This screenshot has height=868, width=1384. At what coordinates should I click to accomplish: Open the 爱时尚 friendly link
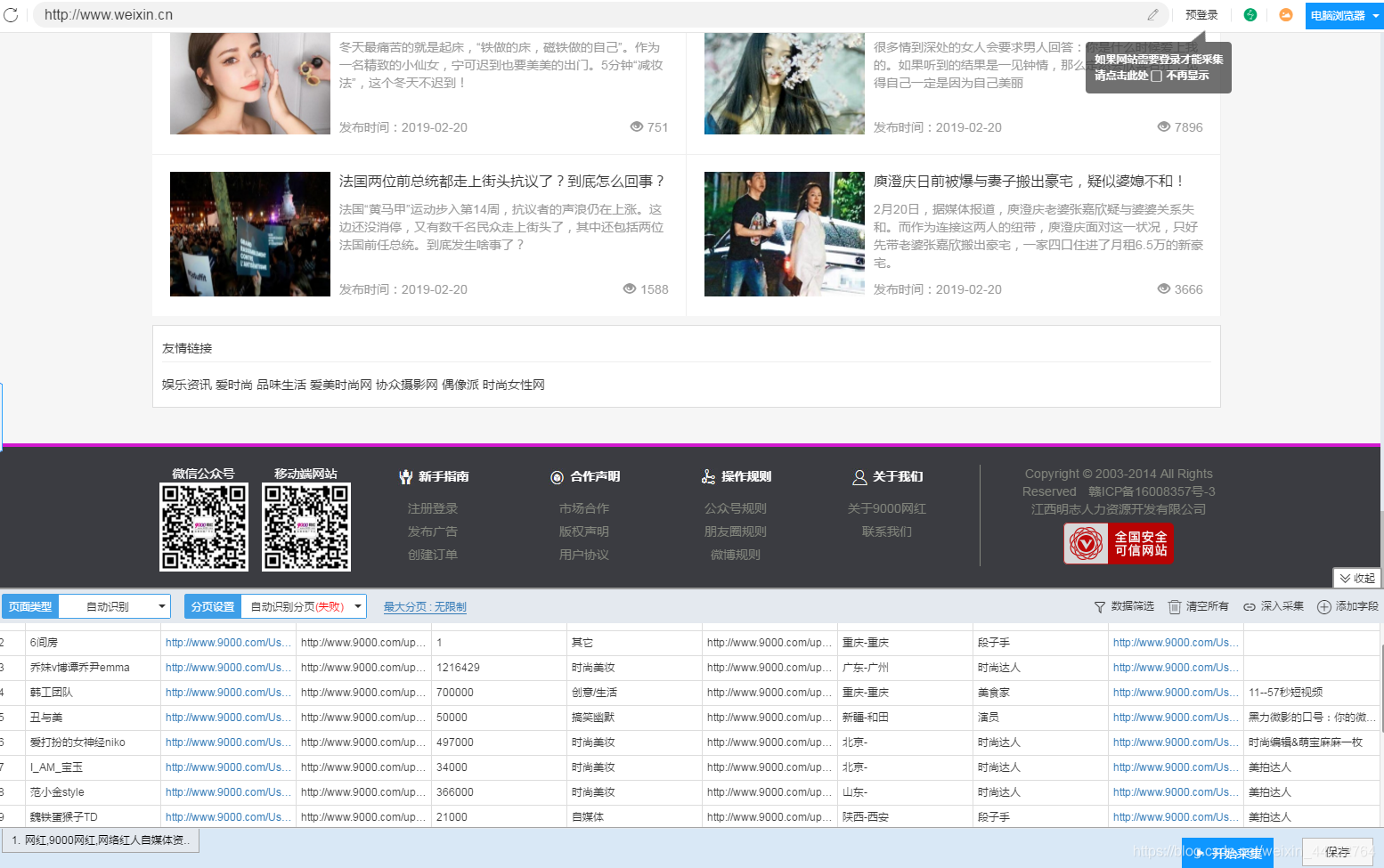pyautogui.click(x=234, y=385)
